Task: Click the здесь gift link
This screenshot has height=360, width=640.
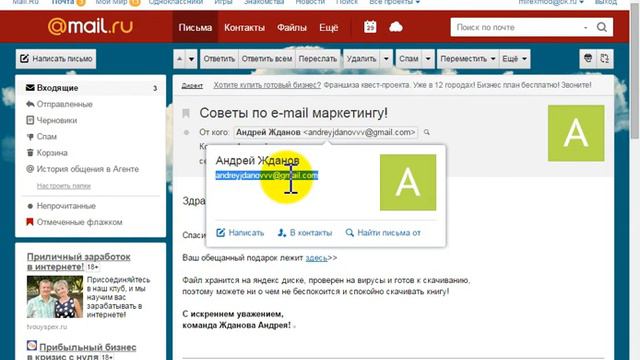Action: click(316, 258)
